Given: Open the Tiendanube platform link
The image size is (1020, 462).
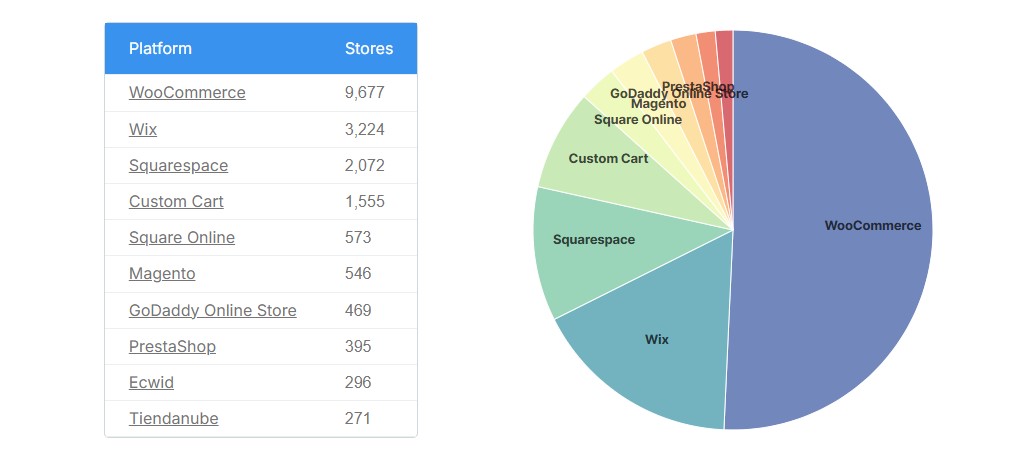Looking at the screenshot, I should pyautogui.click(x=174, y=418).
